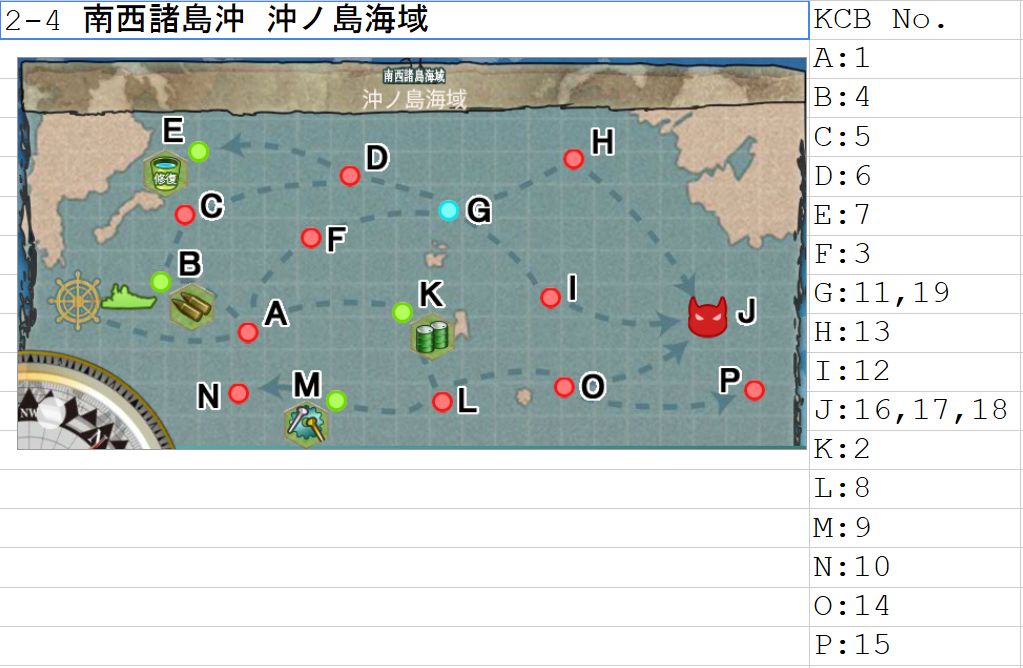Select red node O on the map
The width and height of the screenshot is (1023, 668).
tap(564, 387)
